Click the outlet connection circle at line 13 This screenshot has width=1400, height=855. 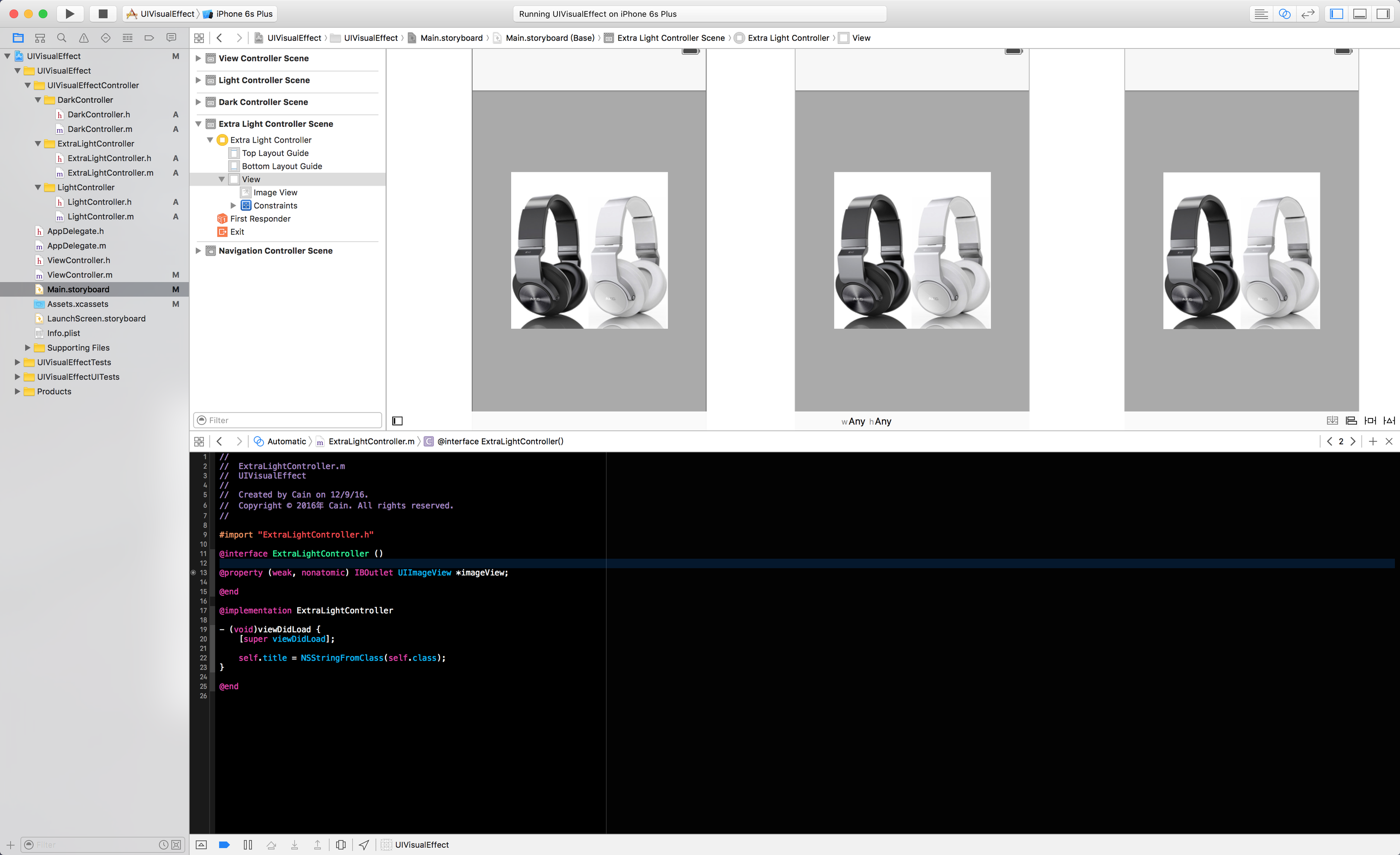(194, 573)
